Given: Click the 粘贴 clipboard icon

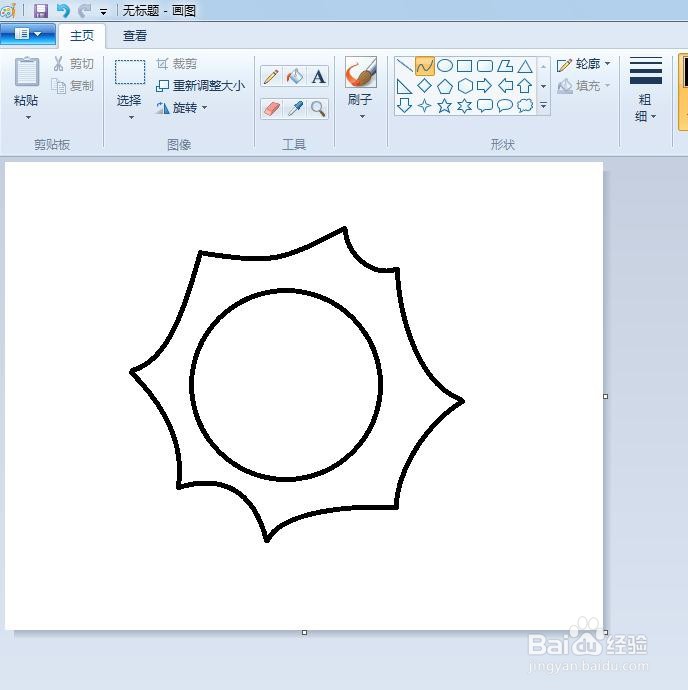Looking at the screenshot, I should pyautogui.click(x=26, y=72).
